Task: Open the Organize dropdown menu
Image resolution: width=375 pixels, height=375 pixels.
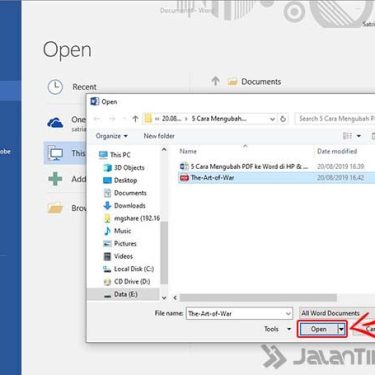Action: (x=112, y=136)
